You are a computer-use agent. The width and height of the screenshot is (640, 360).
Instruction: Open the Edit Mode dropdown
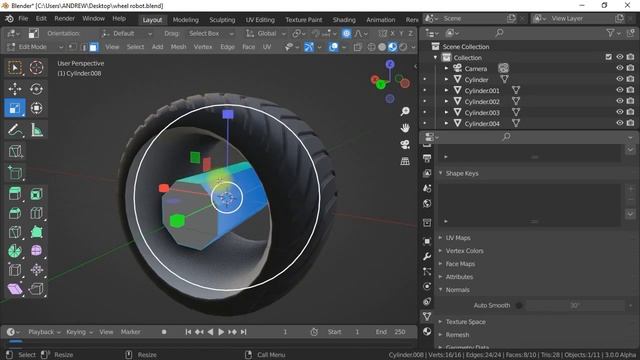(x=35, y=47)
